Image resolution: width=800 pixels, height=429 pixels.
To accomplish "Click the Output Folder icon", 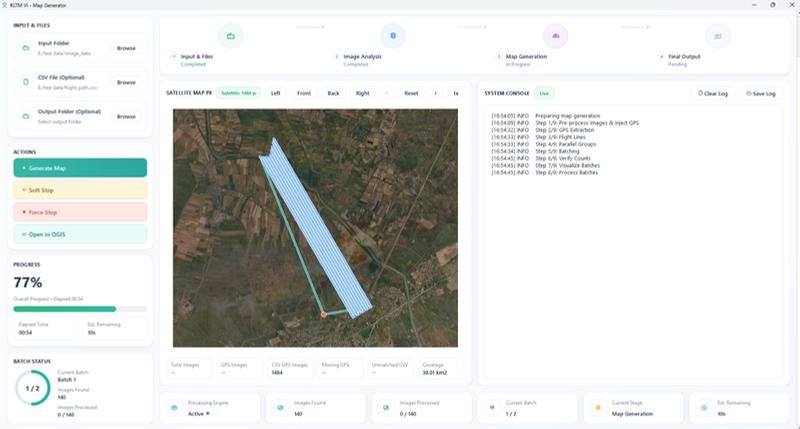I will coord(26,116).
